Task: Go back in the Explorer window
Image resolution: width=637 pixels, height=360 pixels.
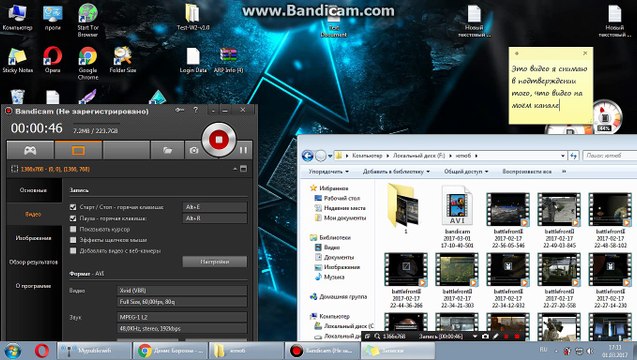Action: 308,156
